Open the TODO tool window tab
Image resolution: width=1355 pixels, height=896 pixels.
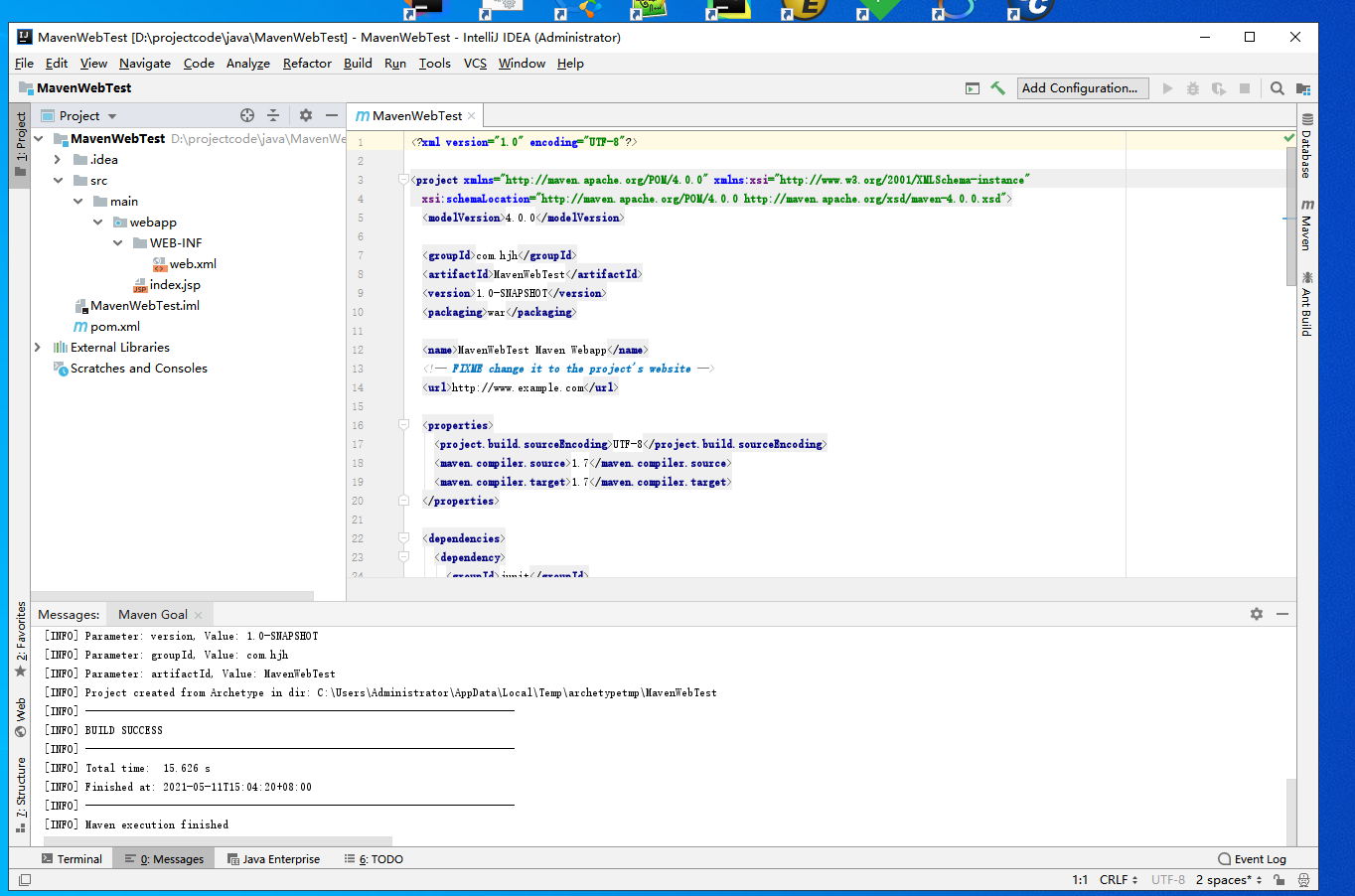pos(374,859)
